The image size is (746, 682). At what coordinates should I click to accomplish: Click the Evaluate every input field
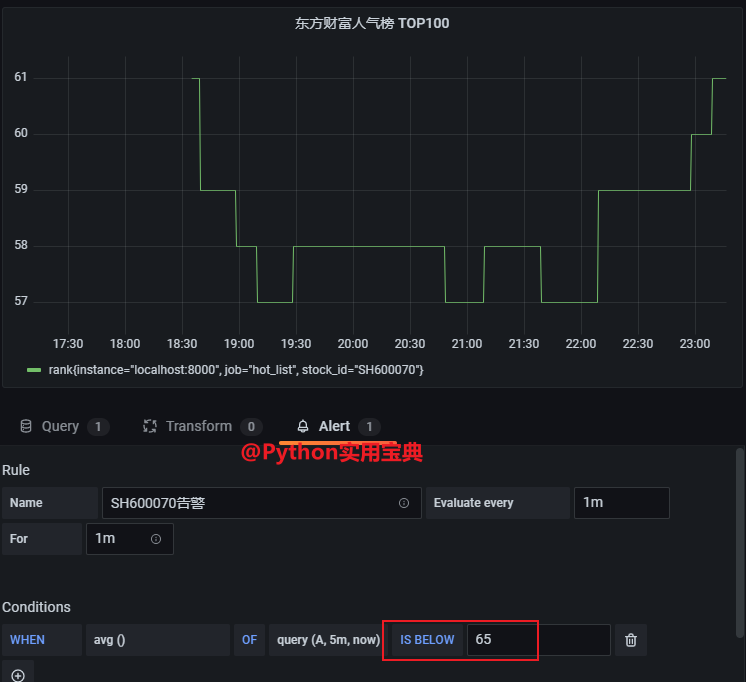620,503
